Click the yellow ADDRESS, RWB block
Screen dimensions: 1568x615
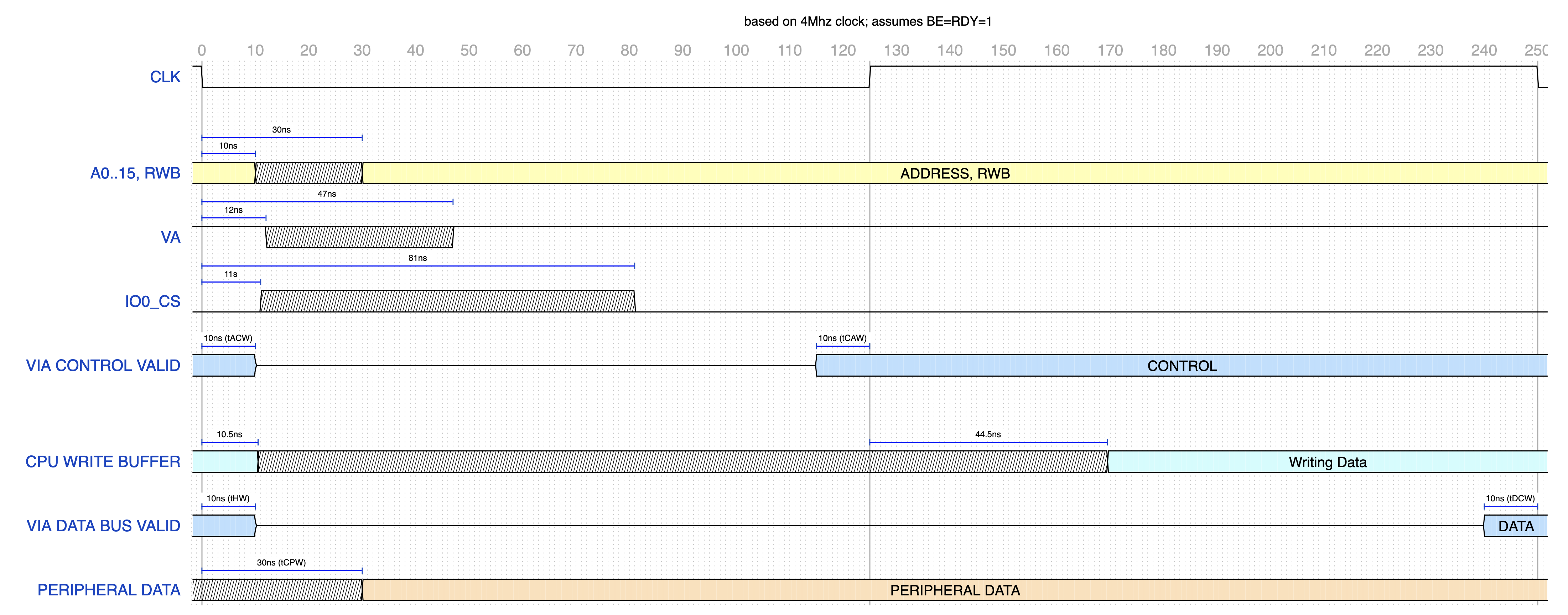pos(954,174)
